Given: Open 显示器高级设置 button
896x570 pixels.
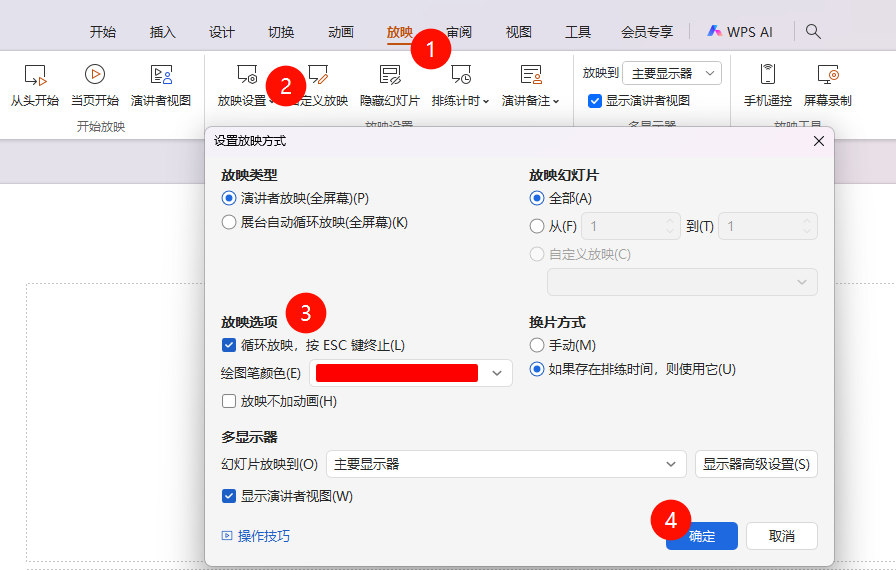Looking at the screenshot, I should click(x=756, y=464).
